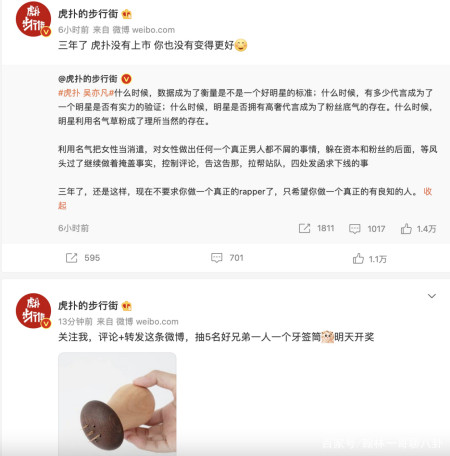Open the #虎扑 吴亦凡# hashtag topic
450x456 pixels.
click(86, 93)
